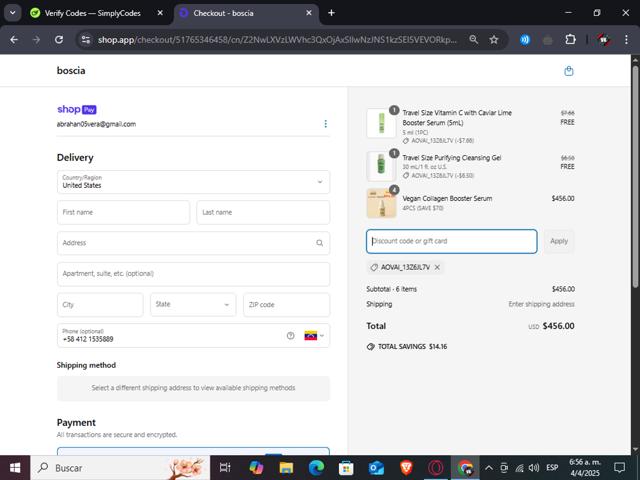Open File Explorer from the taskbar
Viewport: 640px width, 480px height.
286,467
